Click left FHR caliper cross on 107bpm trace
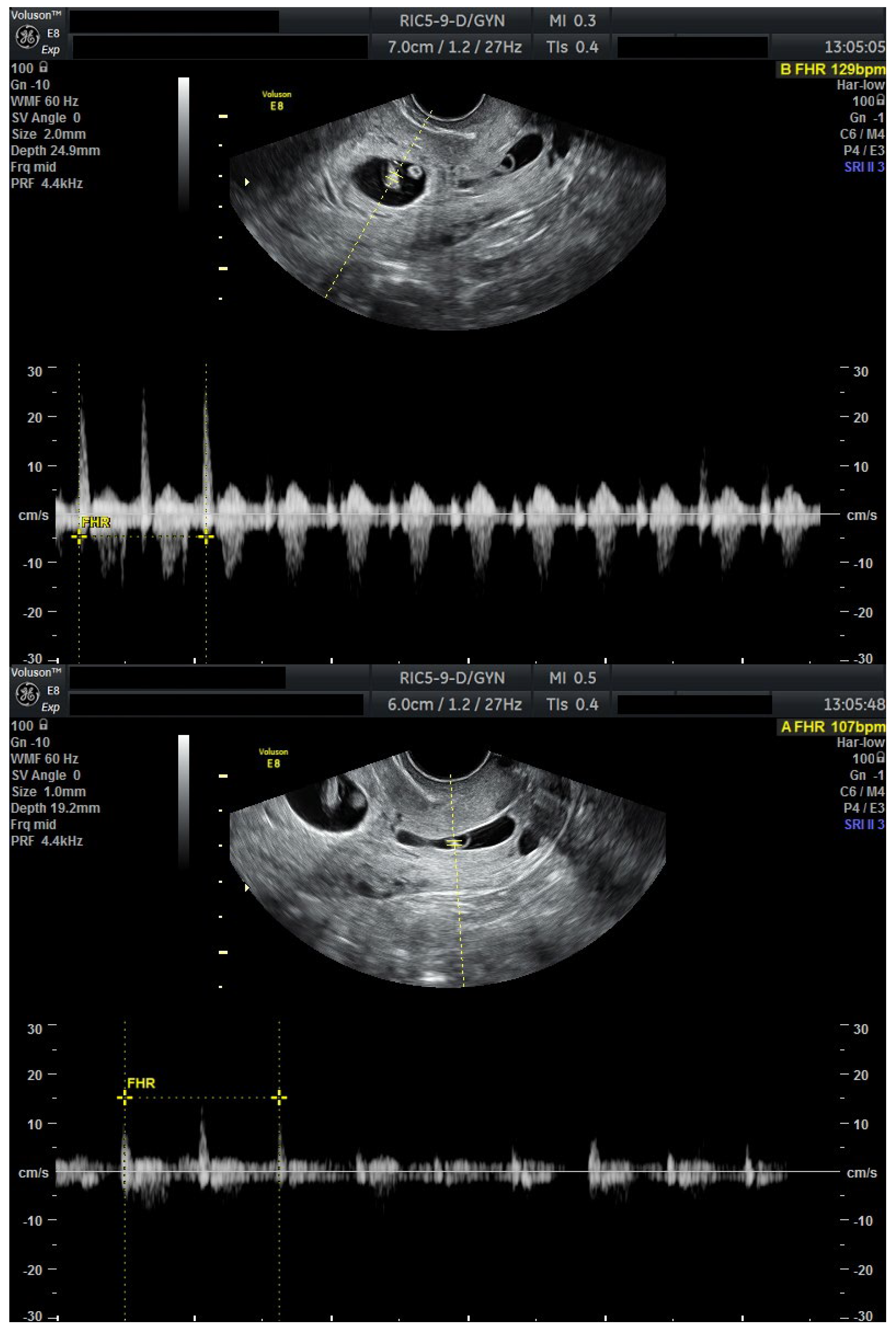The width and height of the screenshot is (896, 1332). pos(125,1097)
